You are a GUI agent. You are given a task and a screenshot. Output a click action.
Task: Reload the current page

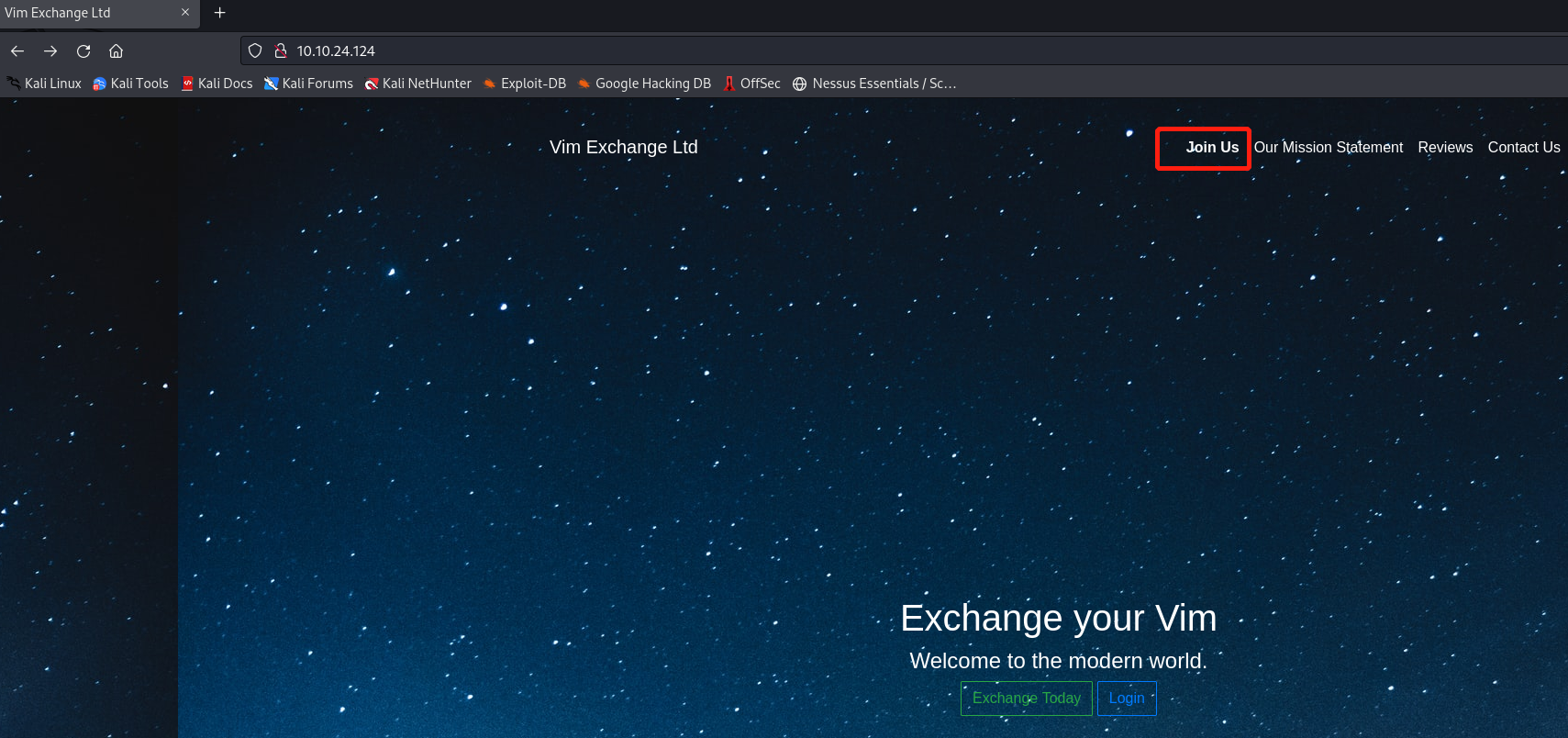[83, 51]
